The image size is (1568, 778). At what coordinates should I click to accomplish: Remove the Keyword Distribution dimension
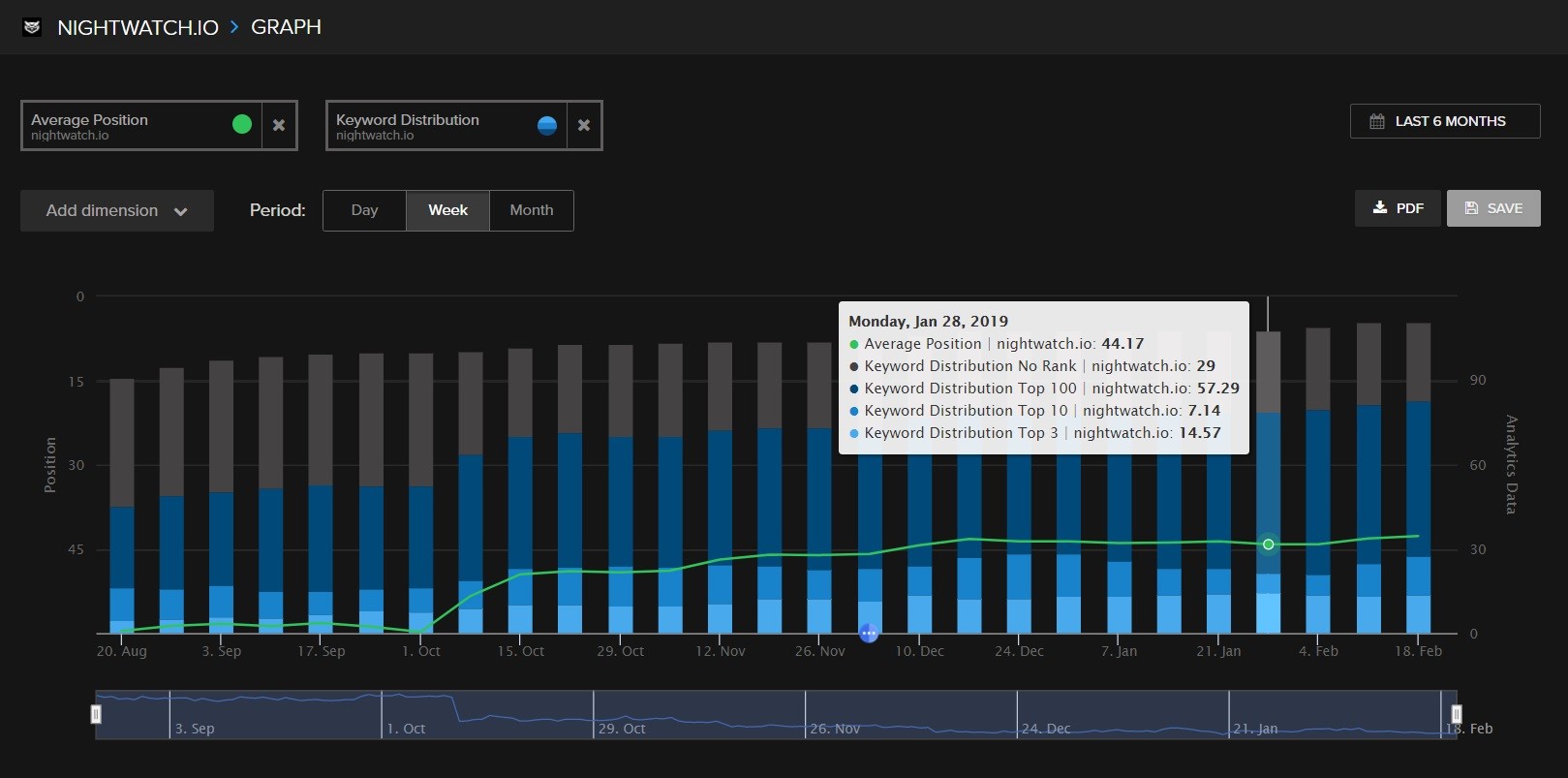(x=584, y=125)
